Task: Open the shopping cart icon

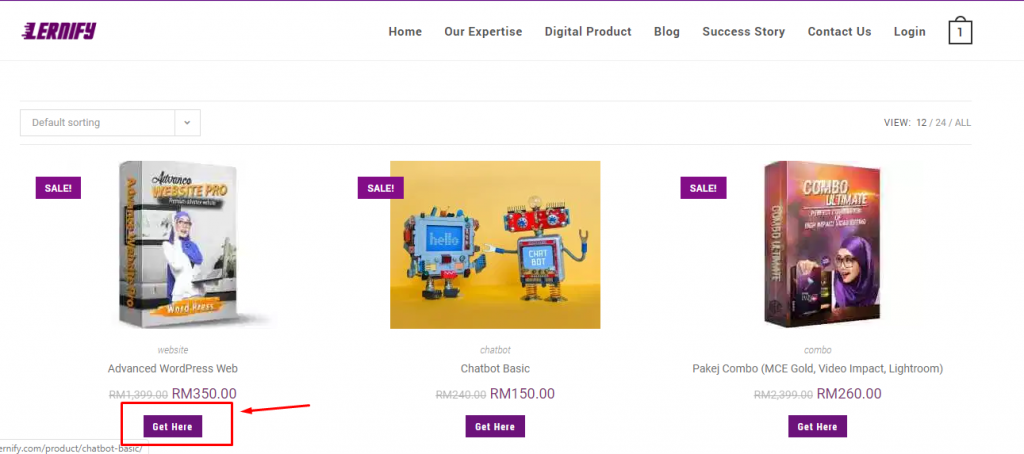Action: [x=960, y=31]
